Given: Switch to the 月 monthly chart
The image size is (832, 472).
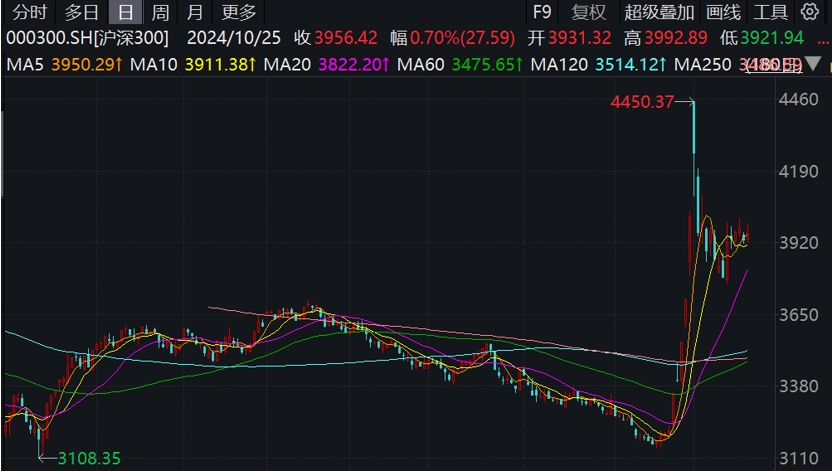Looking at the screenshot, I should point(195,12).
